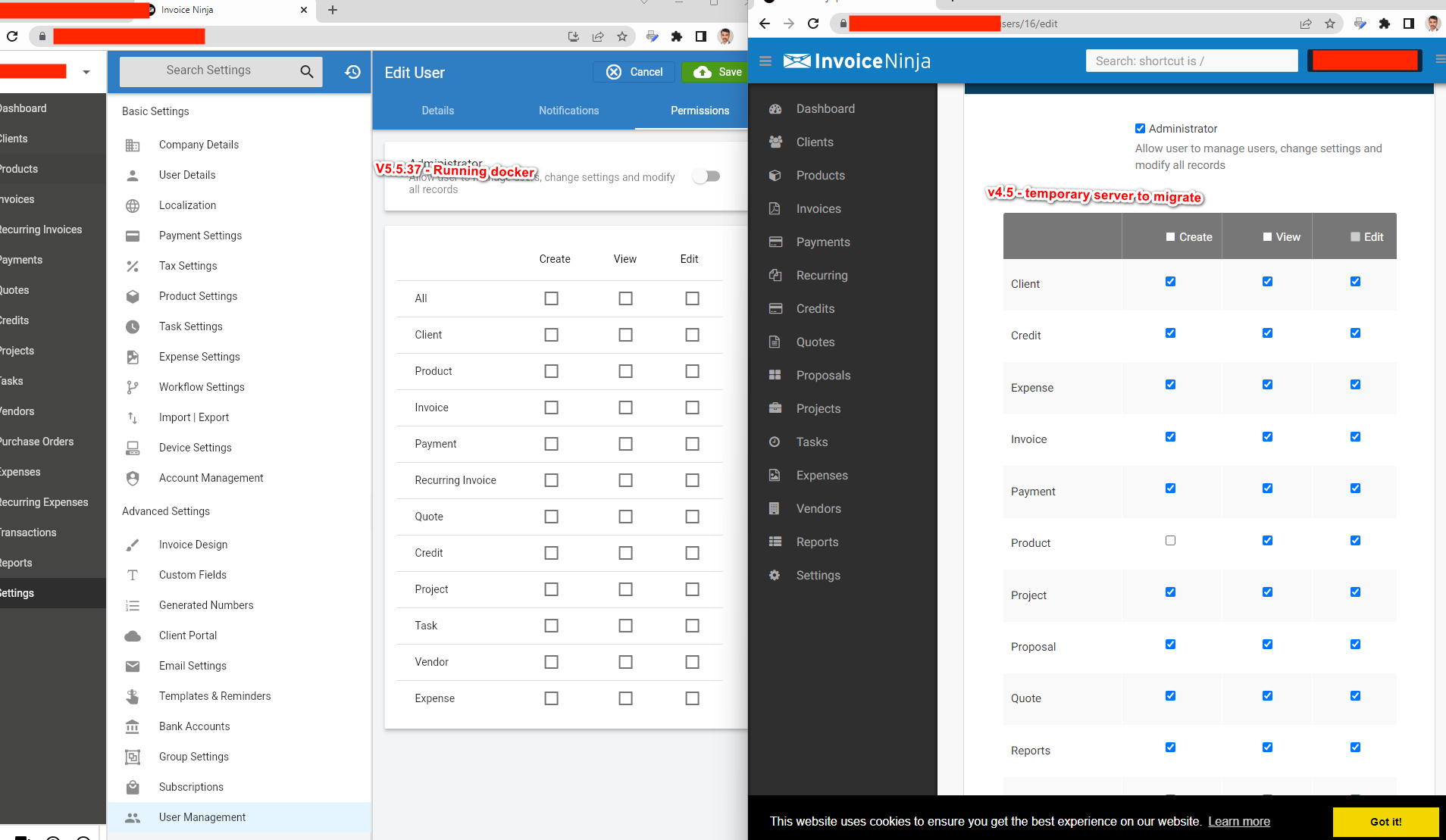Viewport: 1446px width, 840px height.
Task: Open the hamburger menu beside InvoiceNinja logo
Action: [765, 61]
